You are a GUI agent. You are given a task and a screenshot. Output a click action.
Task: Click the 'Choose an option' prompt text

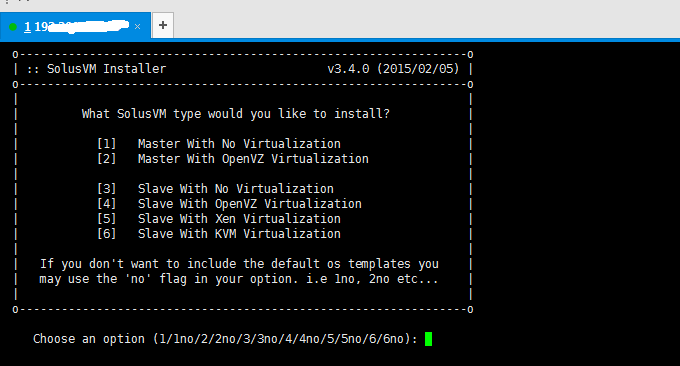(x=226, y=339)
